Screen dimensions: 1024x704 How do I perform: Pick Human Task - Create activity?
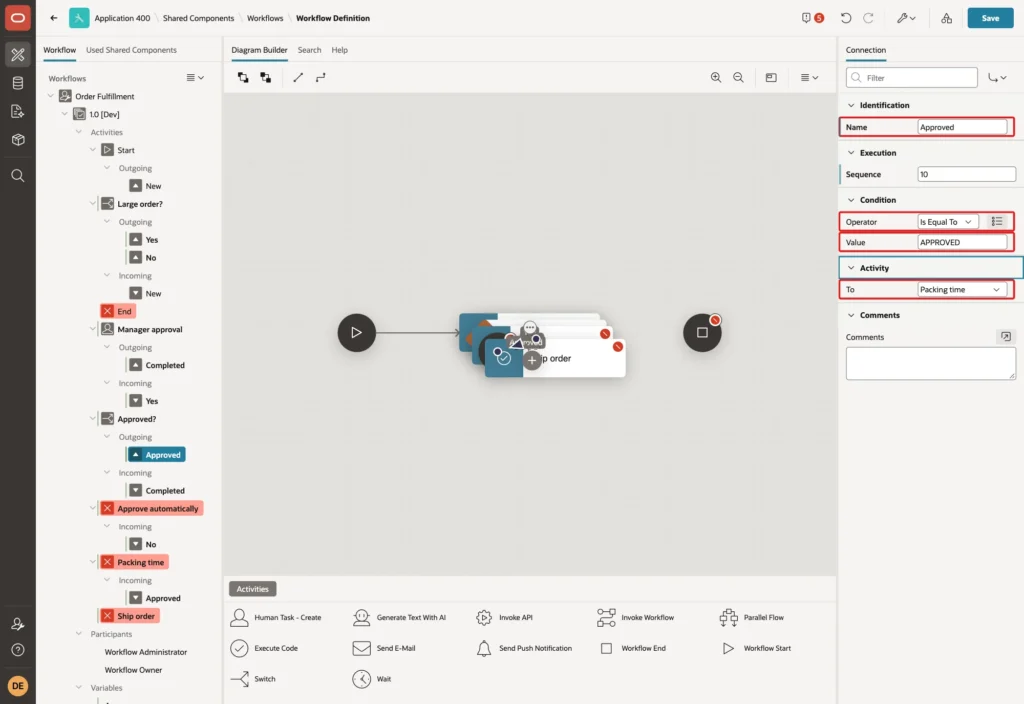[x=276, y=617]
